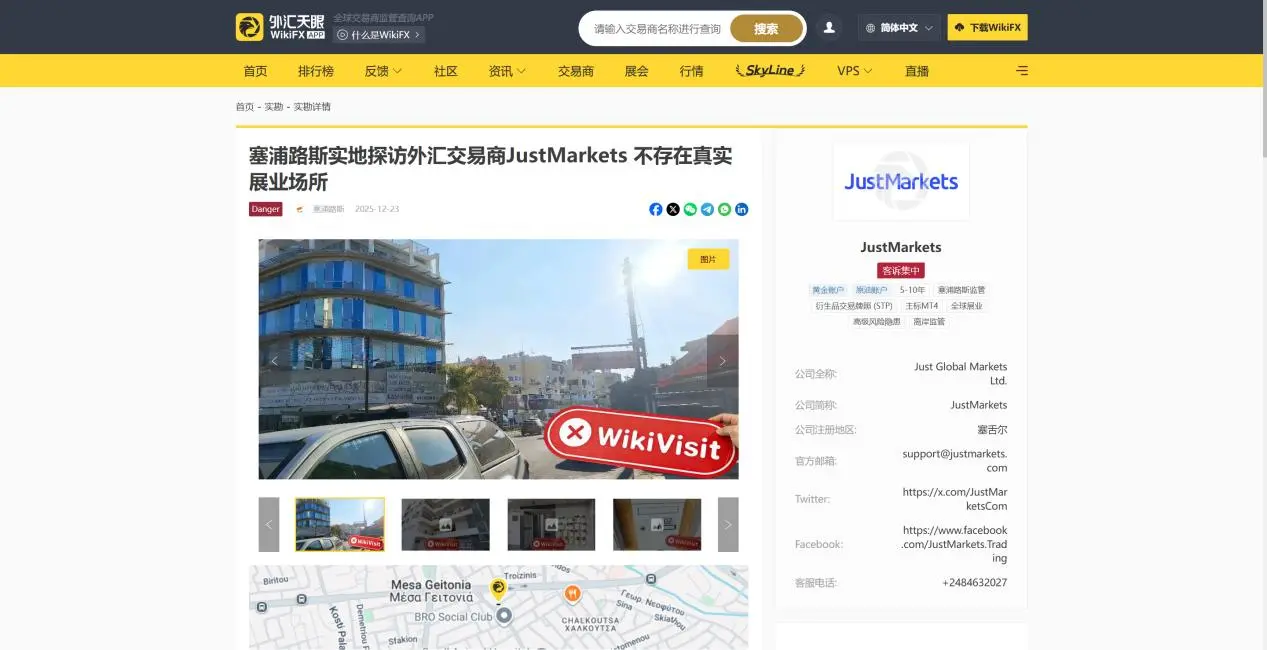This screenshot has width=1267, height=650.
Task: Expand the 资讯 news dropdown menu
Action: click(507, 71)
